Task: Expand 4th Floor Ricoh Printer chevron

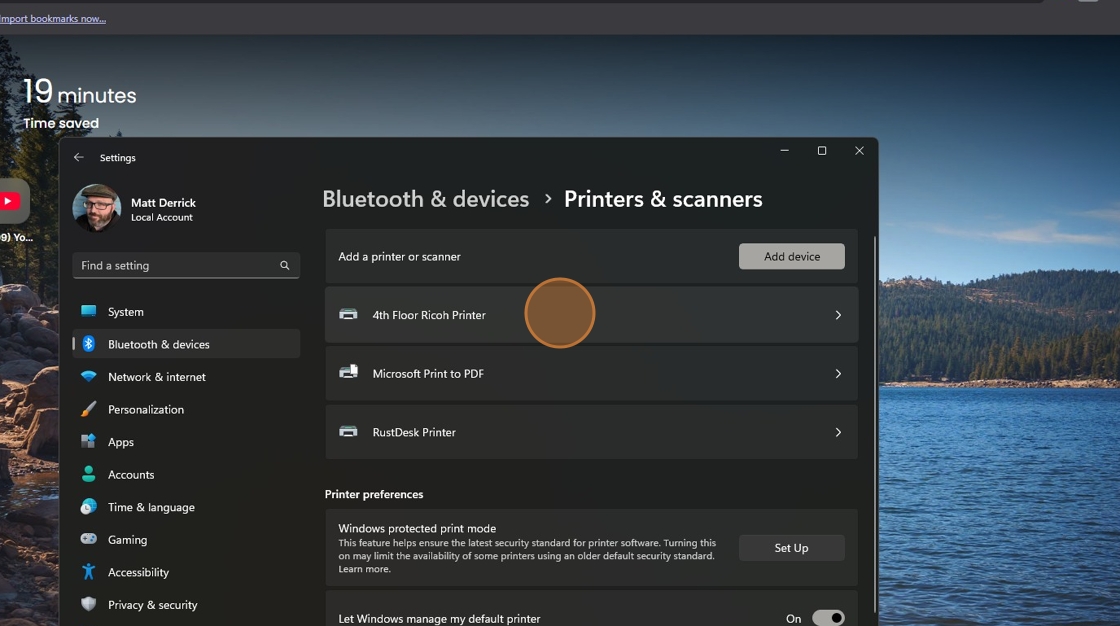Action: coord(838,315)
